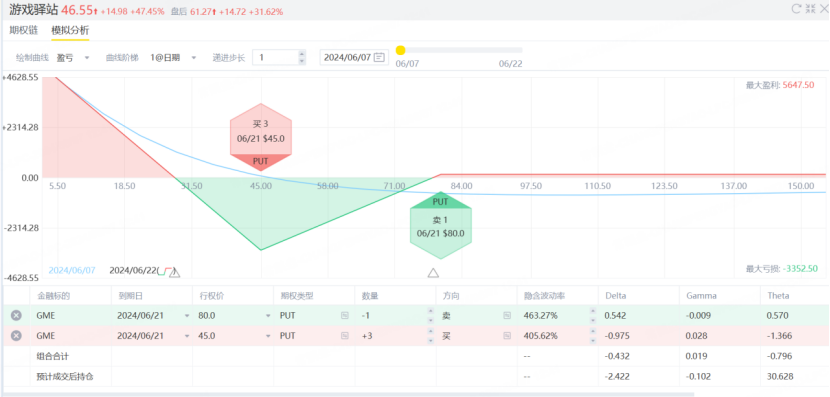Click the warning triangle beside 2024/06/22 legend
Screen dimensions: 830x397
[x=175, y=273]
